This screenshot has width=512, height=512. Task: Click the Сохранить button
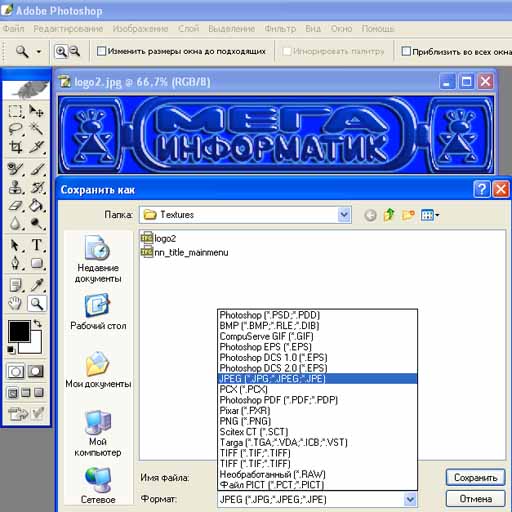click(475, 478)
